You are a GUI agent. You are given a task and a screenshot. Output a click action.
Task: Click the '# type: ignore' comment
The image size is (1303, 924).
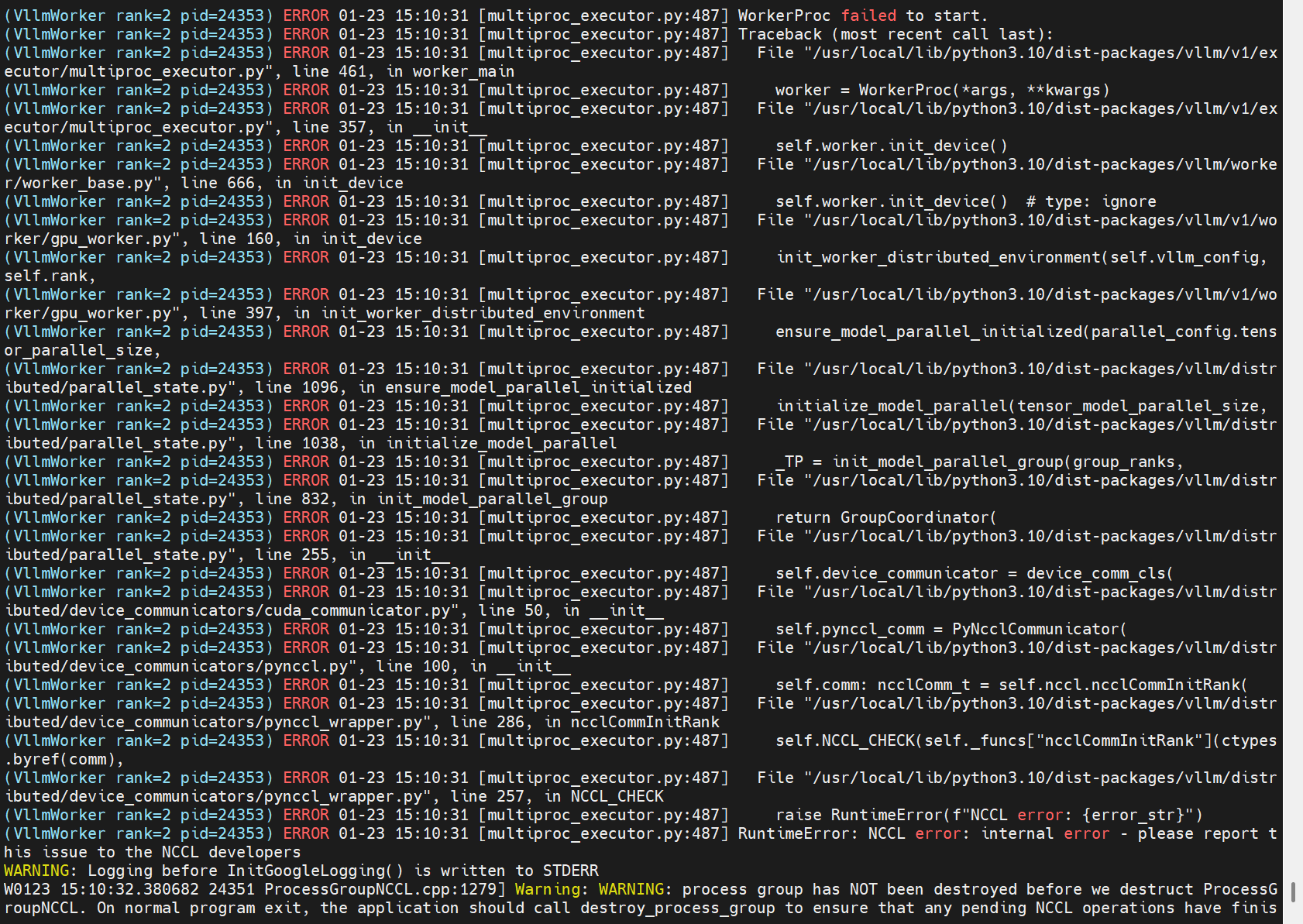pos(1091,201)
